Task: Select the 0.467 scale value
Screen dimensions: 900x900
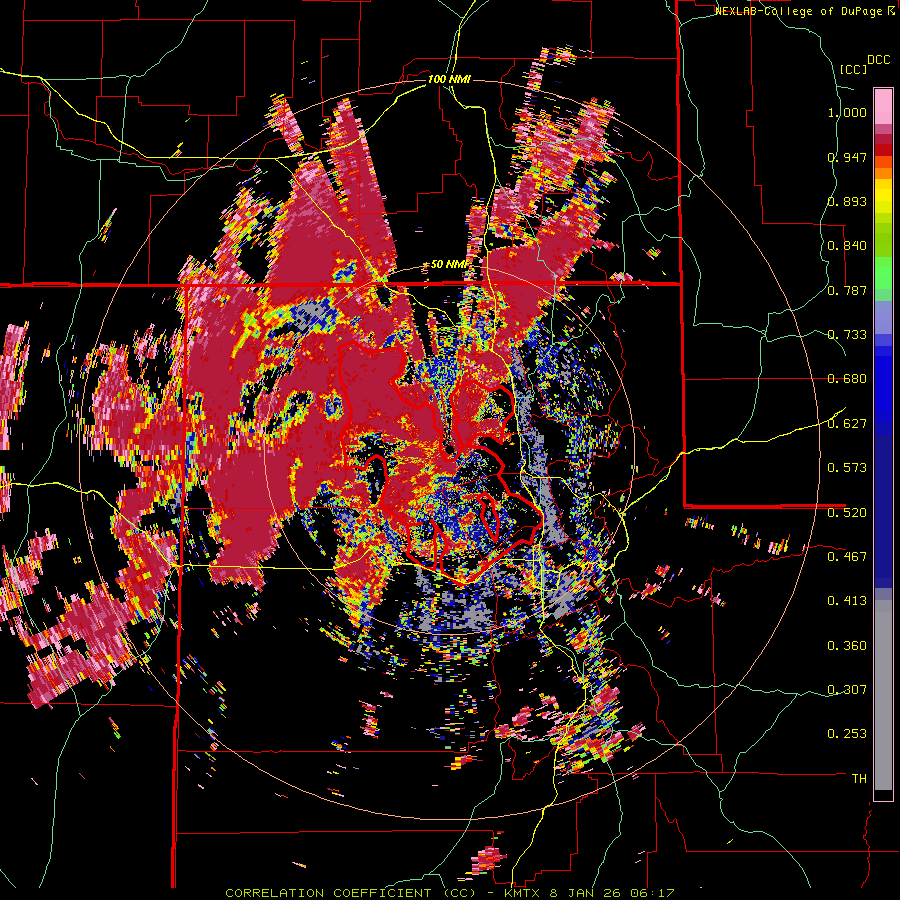Action: click(x=847, y=556)
